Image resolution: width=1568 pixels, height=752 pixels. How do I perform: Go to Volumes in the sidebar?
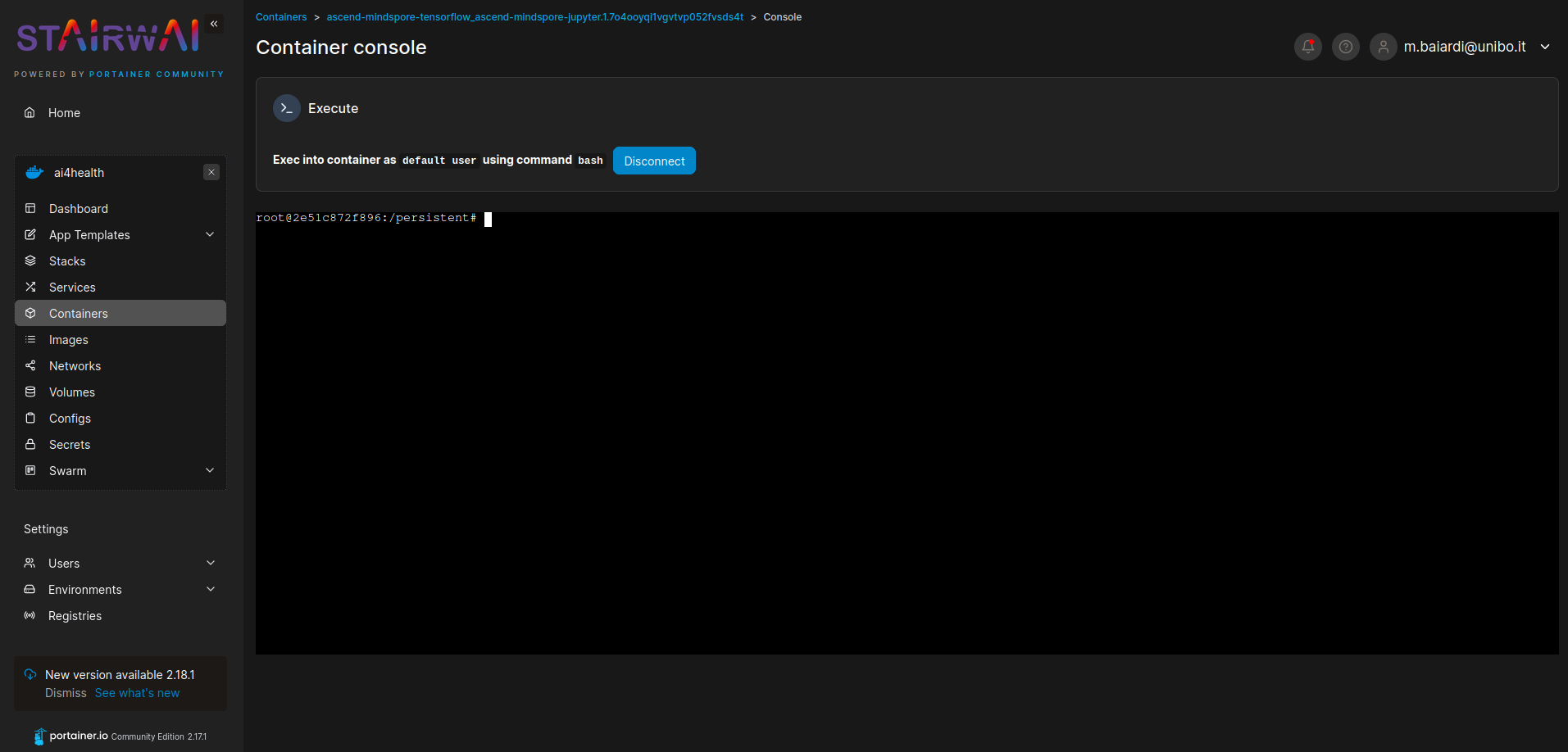72,392
